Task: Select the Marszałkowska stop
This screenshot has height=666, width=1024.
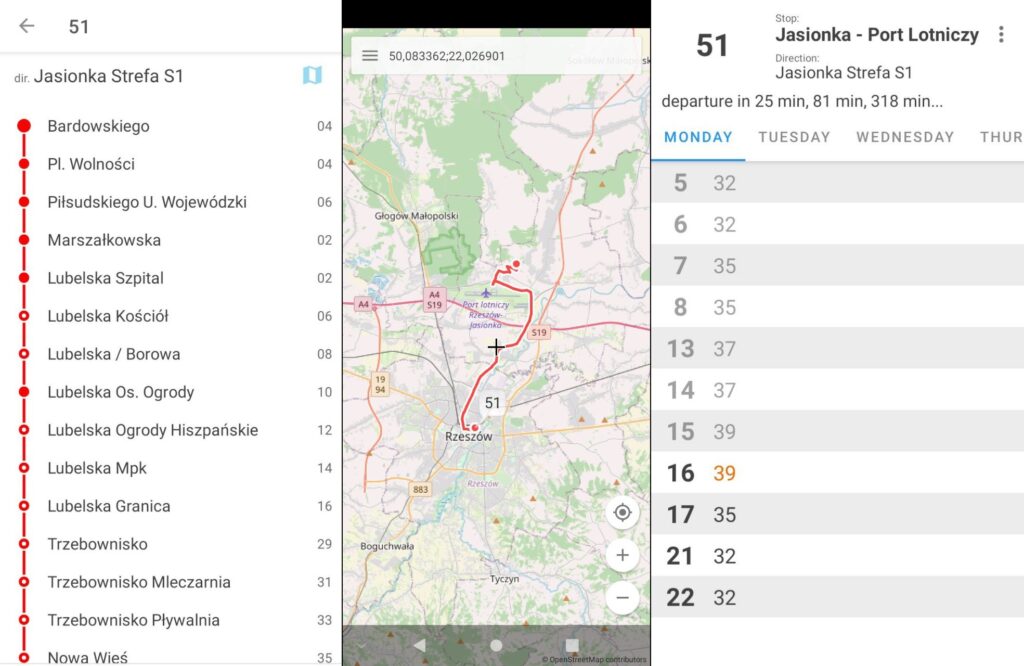Action: (x=170, y=240)
